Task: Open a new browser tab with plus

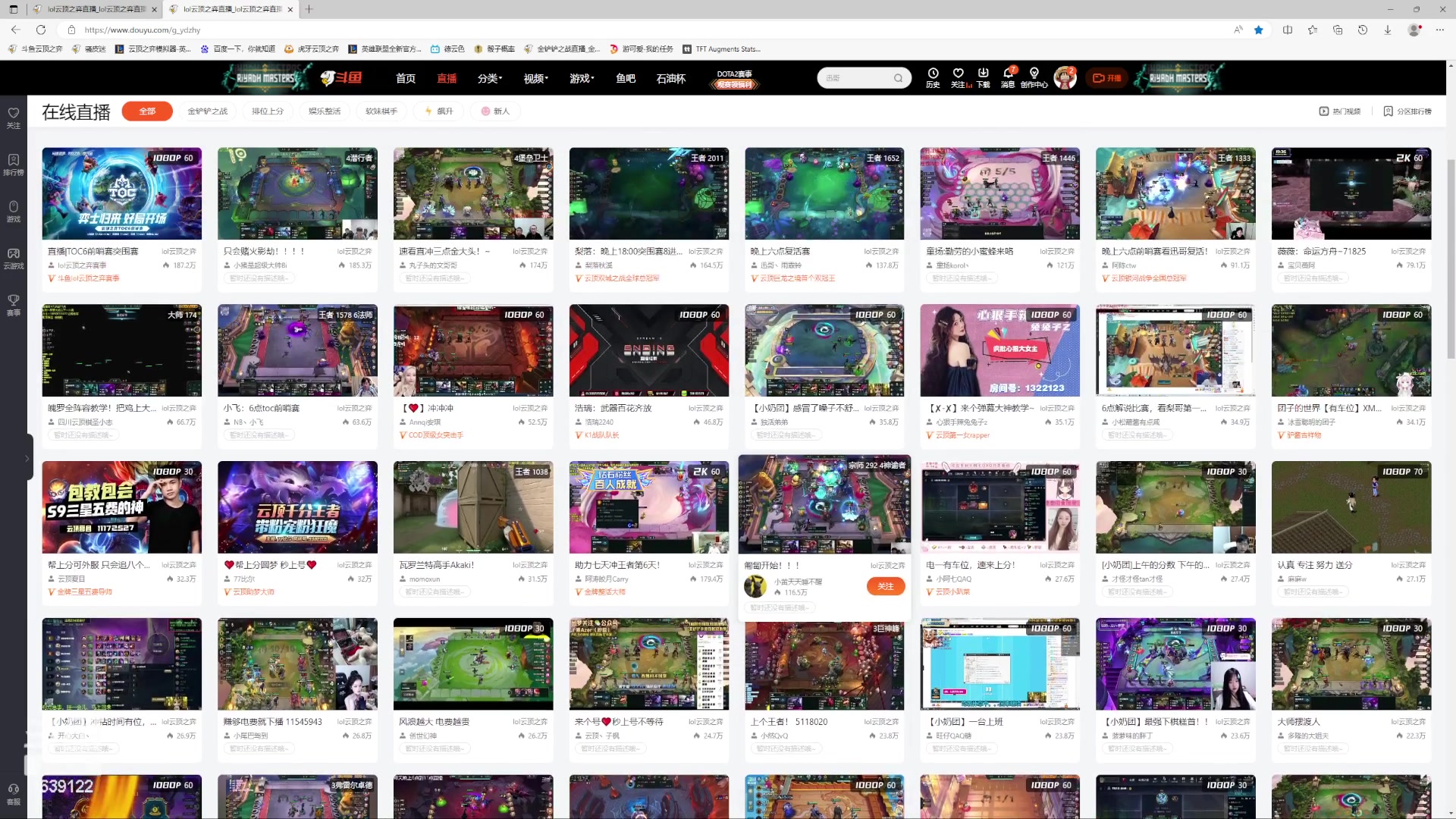Action: point(309,9)
